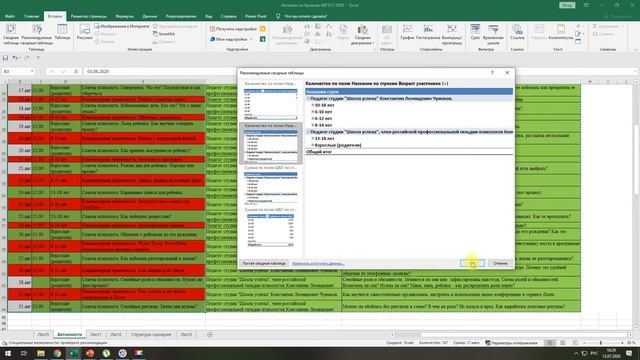Open the Структура сценария sheet tab
The height and width of the screenshot is (360, 640).
point(151,334)
